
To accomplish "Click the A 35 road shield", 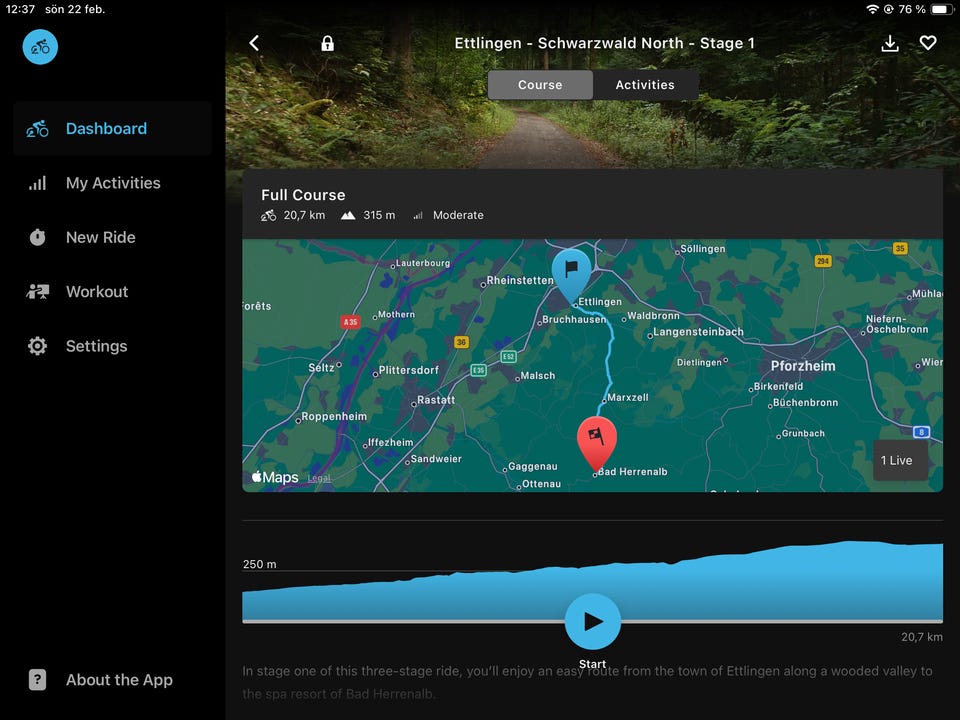I will [350, 322].
